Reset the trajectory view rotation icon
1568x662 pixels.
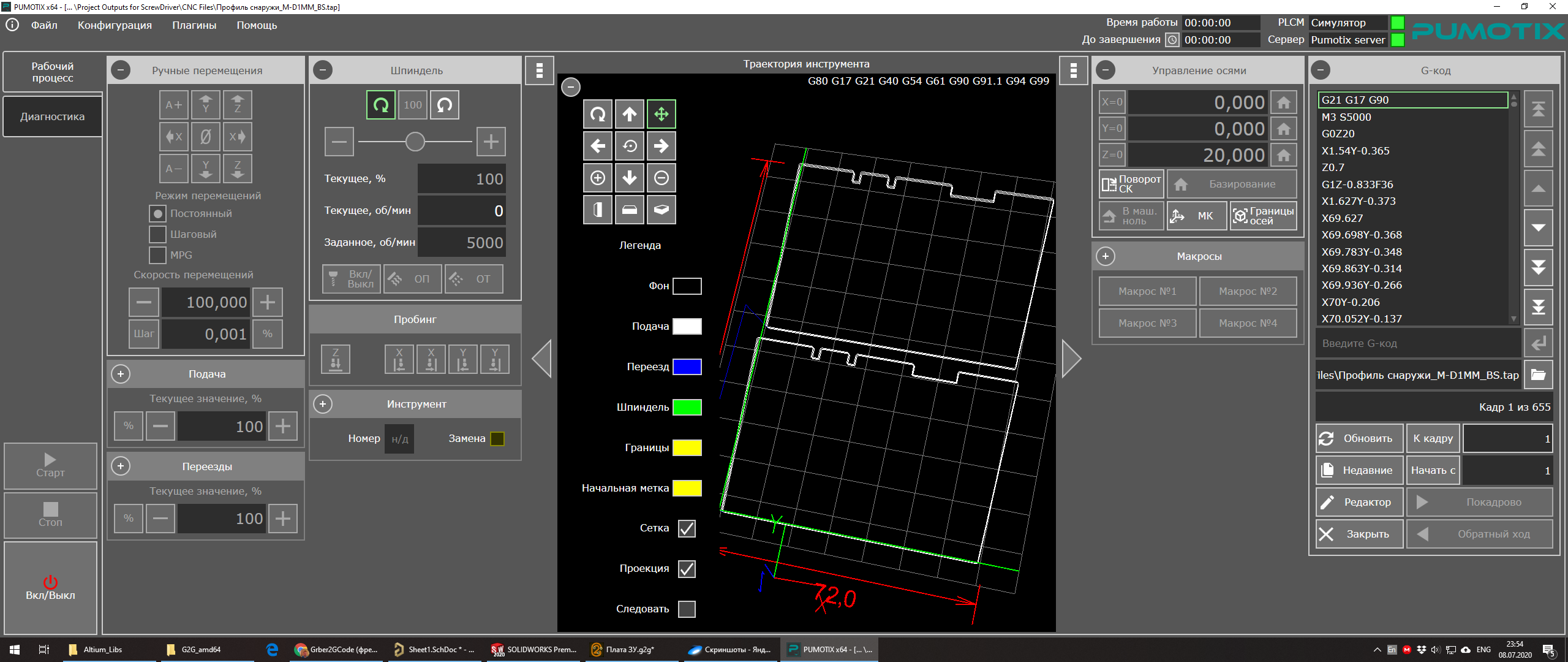(x=630, y=146)
